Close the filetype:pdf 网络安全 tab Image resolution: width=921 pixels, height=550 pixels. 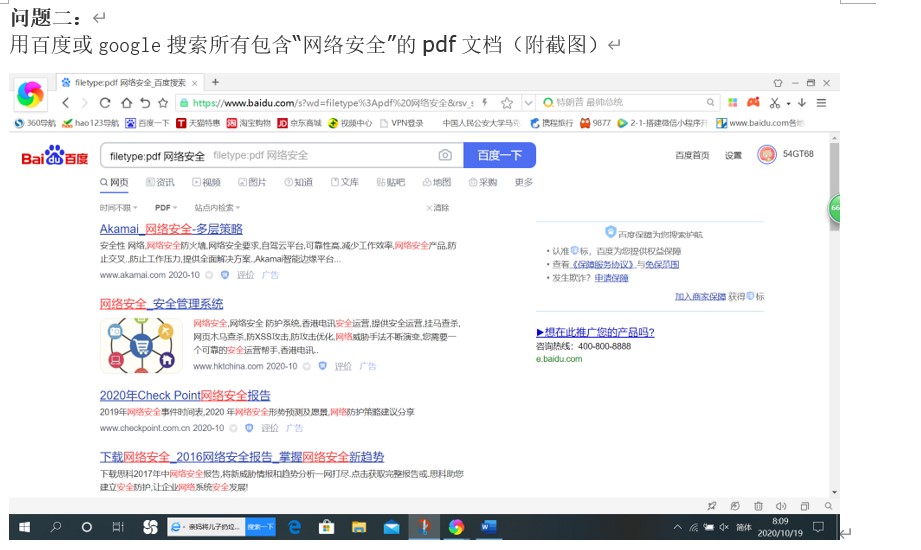(x=194, y=83)
